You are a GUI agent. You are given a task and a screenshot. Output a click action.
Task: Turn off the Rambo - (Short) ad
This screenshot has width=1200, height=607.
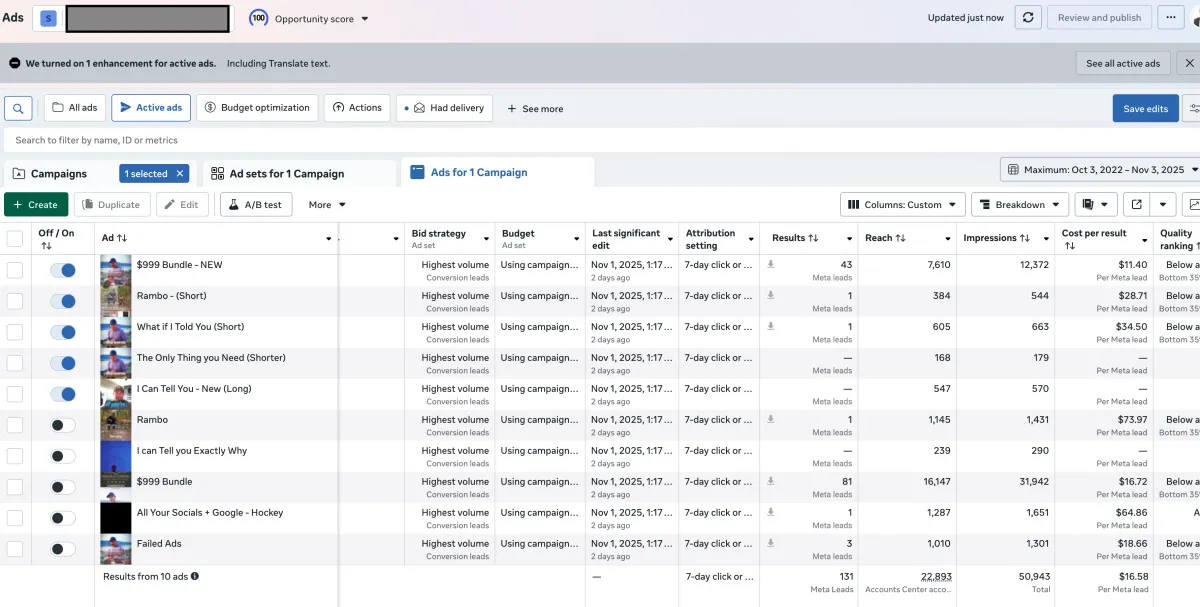click(63, 301)
